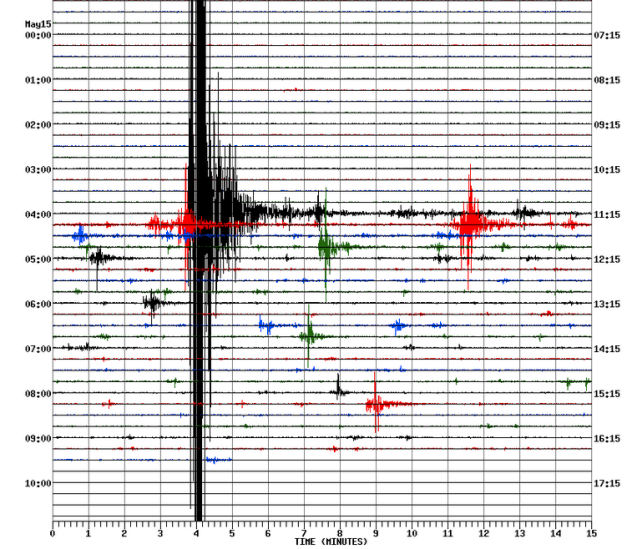The height and width of the screenshot is (549, 632).
Task: Click the 0 minute axis tick label
Action: coord(52,534)
